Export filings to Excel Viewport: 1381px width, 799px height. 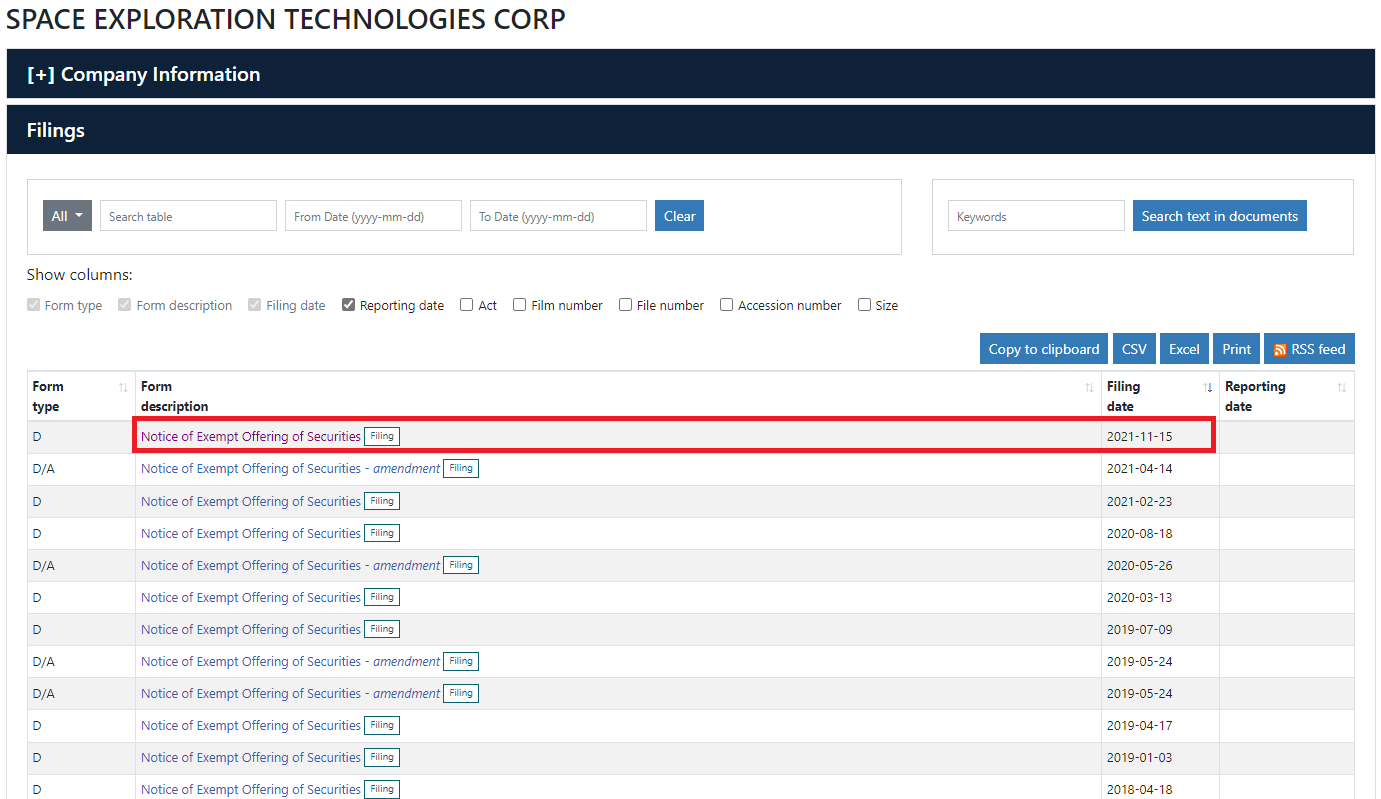pos(1184,349)
